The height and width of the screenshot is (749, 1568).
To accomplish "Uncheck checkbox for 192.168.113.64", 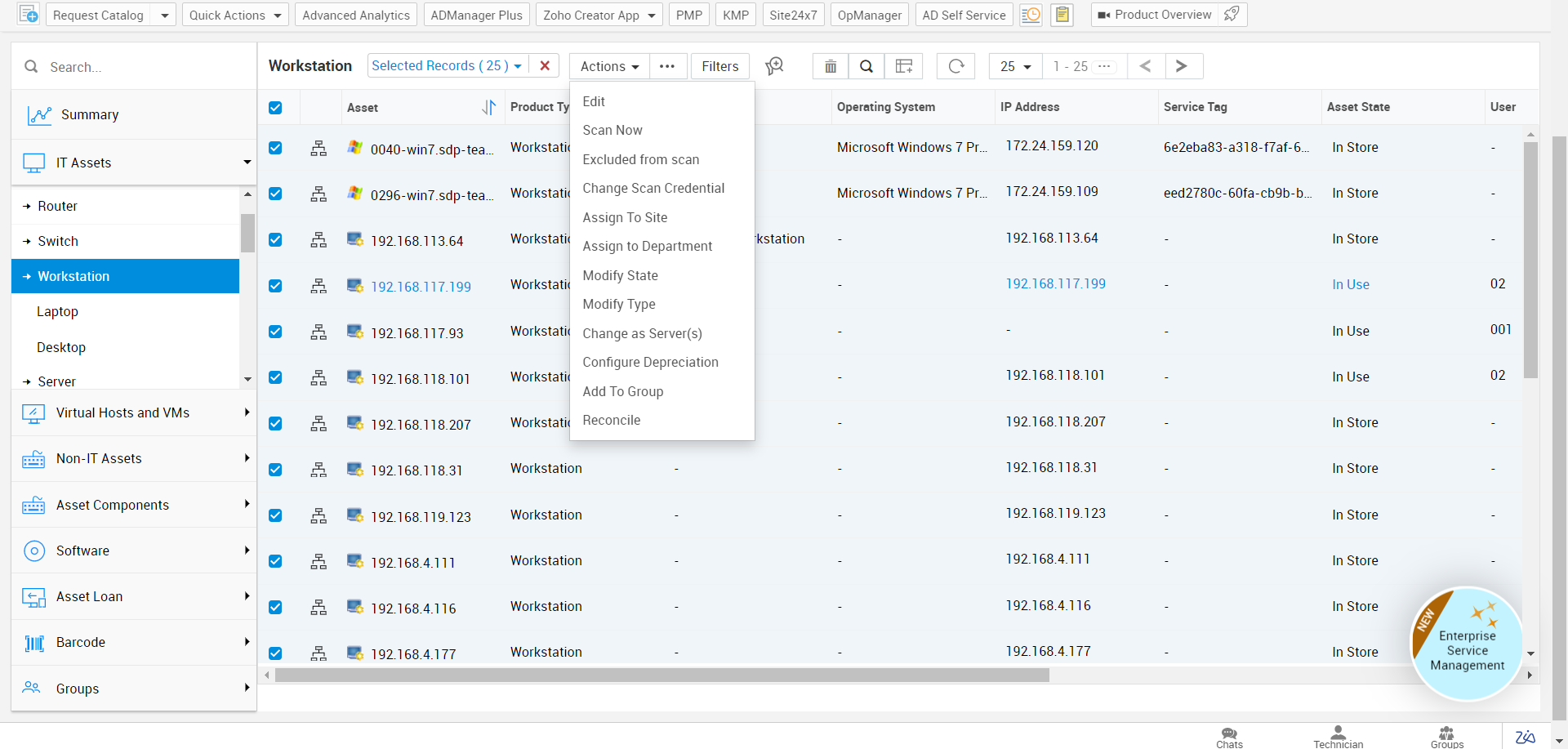I will click(x=275, y=240).
